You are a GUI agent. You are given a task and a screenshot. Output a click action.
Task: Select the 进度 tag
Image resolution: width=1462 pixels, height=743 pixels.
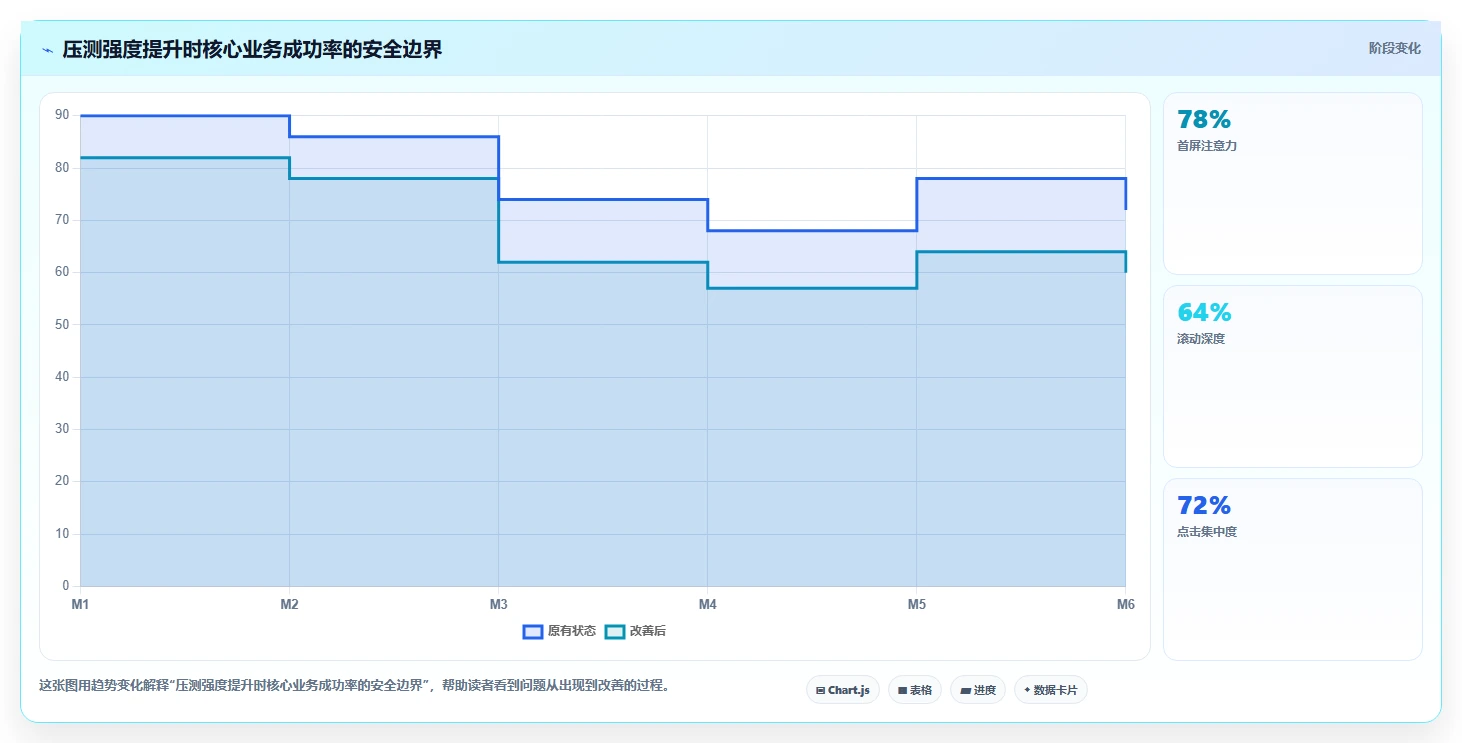point(978,690)
